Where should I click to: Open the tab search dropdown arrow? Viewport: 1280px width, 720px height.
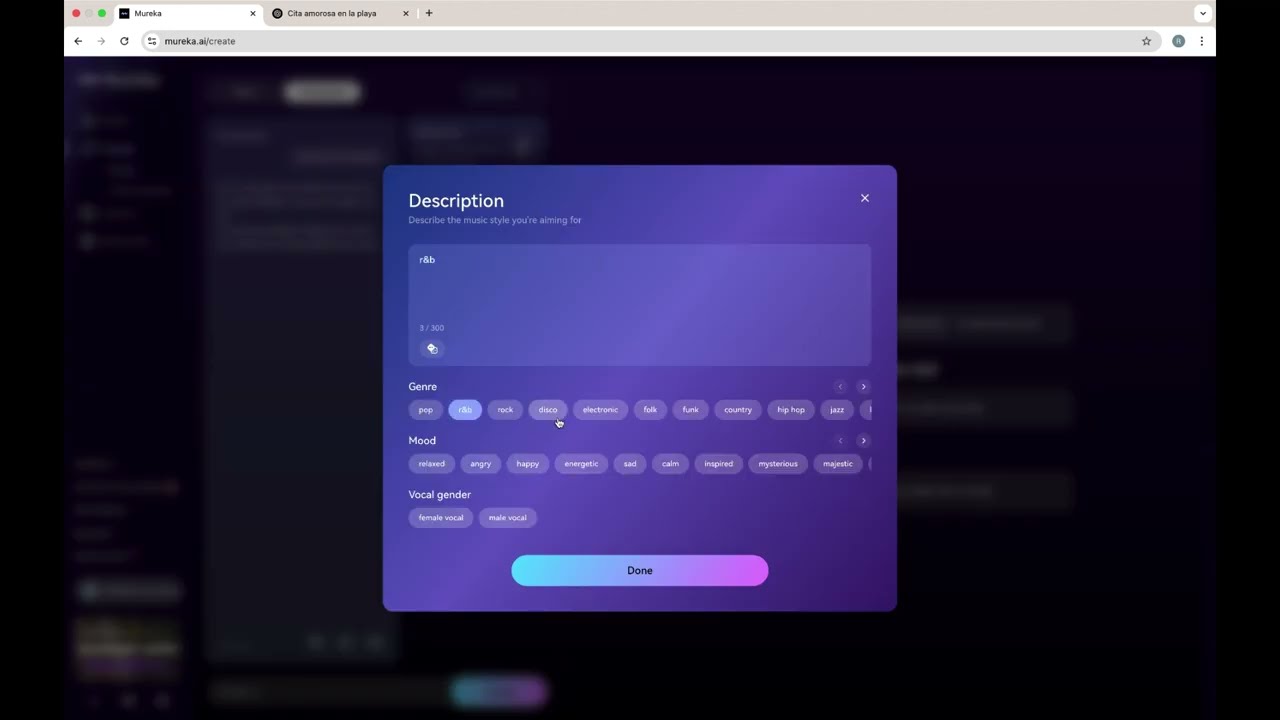click(x=1203, y=14)
